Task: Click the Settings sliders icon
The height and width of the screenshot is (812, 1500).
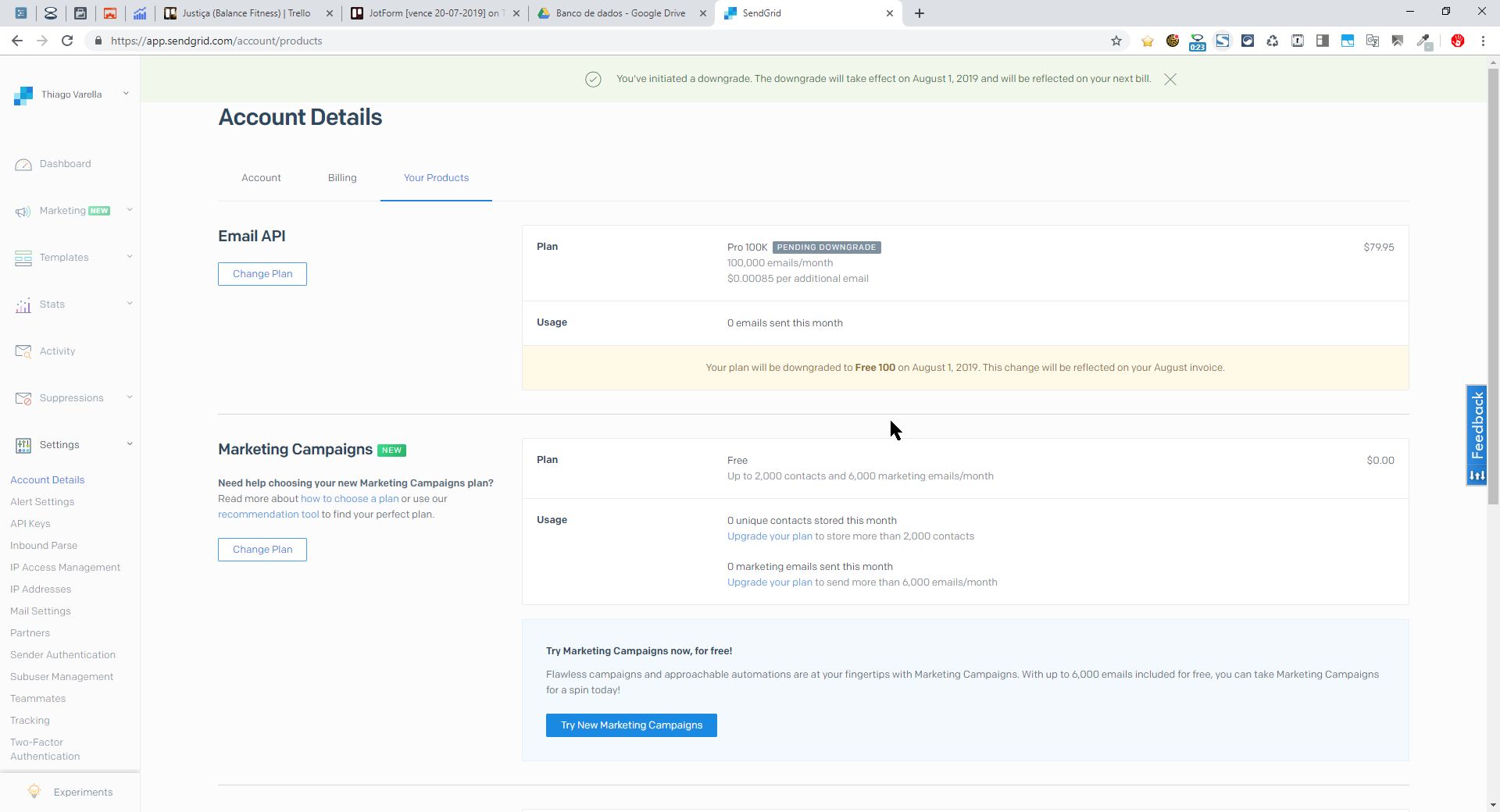Action: click(23, 446)
